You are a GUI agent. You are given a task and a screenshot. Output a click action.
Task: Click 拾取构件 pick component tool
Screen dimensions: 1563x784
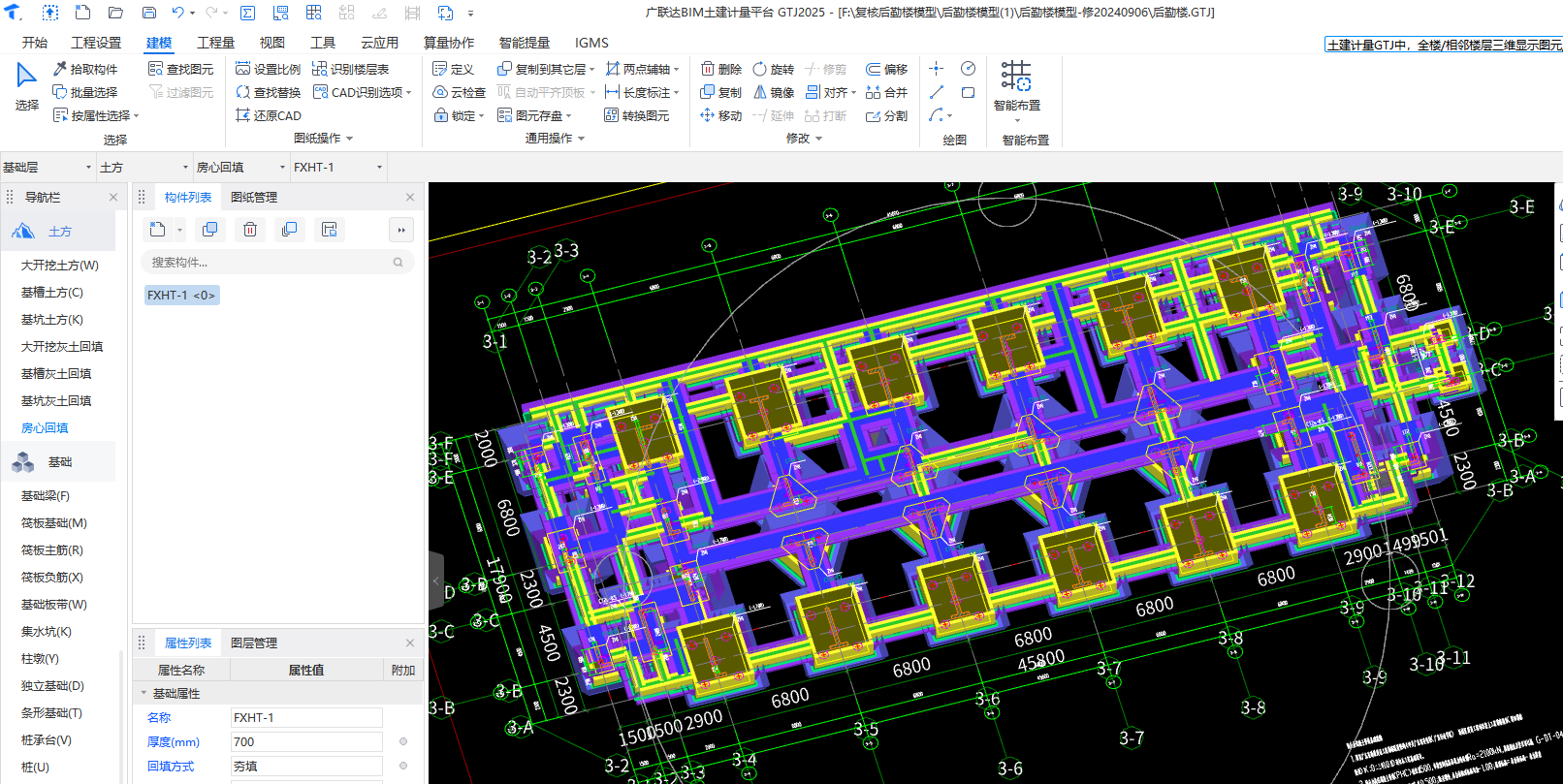pos(84,69)
